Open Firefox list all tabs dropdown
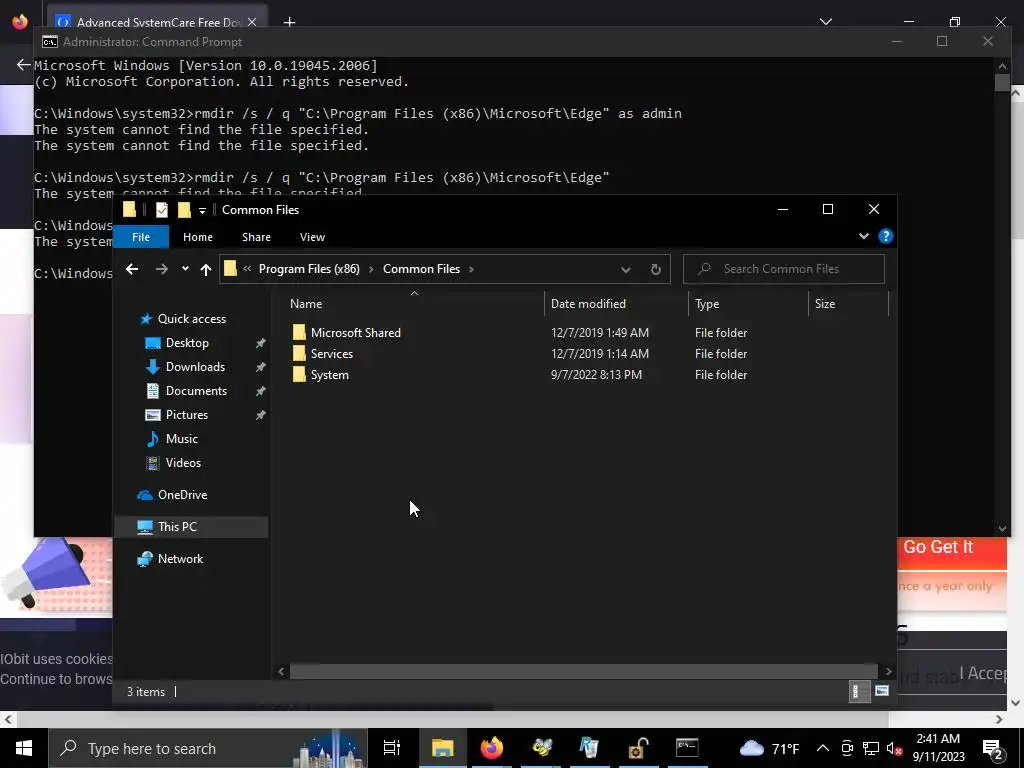Image resolution: width=1024 pixels, height=768 pixels. (x=825, y=22)
